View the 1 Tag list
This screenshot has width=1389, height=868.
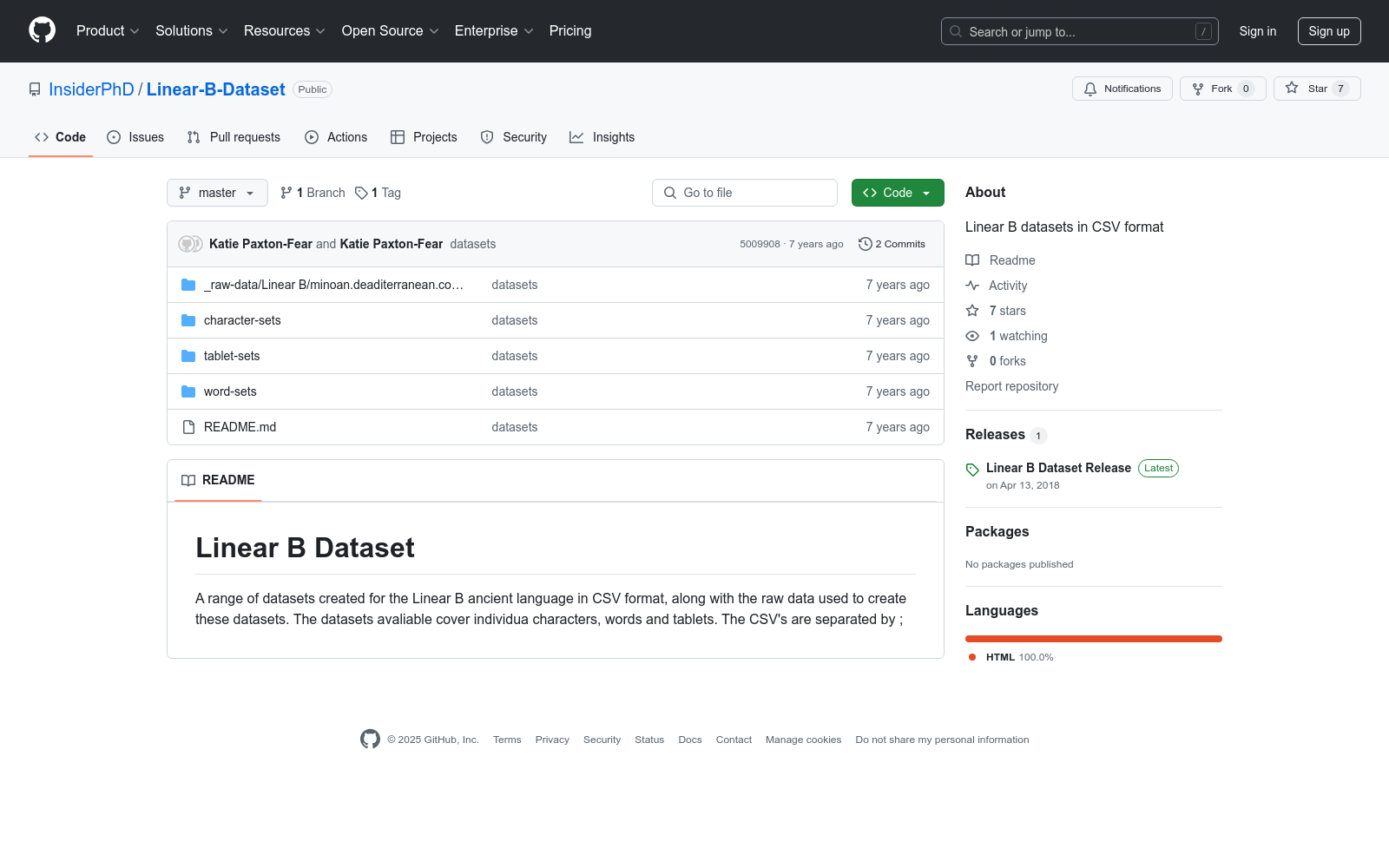pyautogui.click(x=379, y=193)
